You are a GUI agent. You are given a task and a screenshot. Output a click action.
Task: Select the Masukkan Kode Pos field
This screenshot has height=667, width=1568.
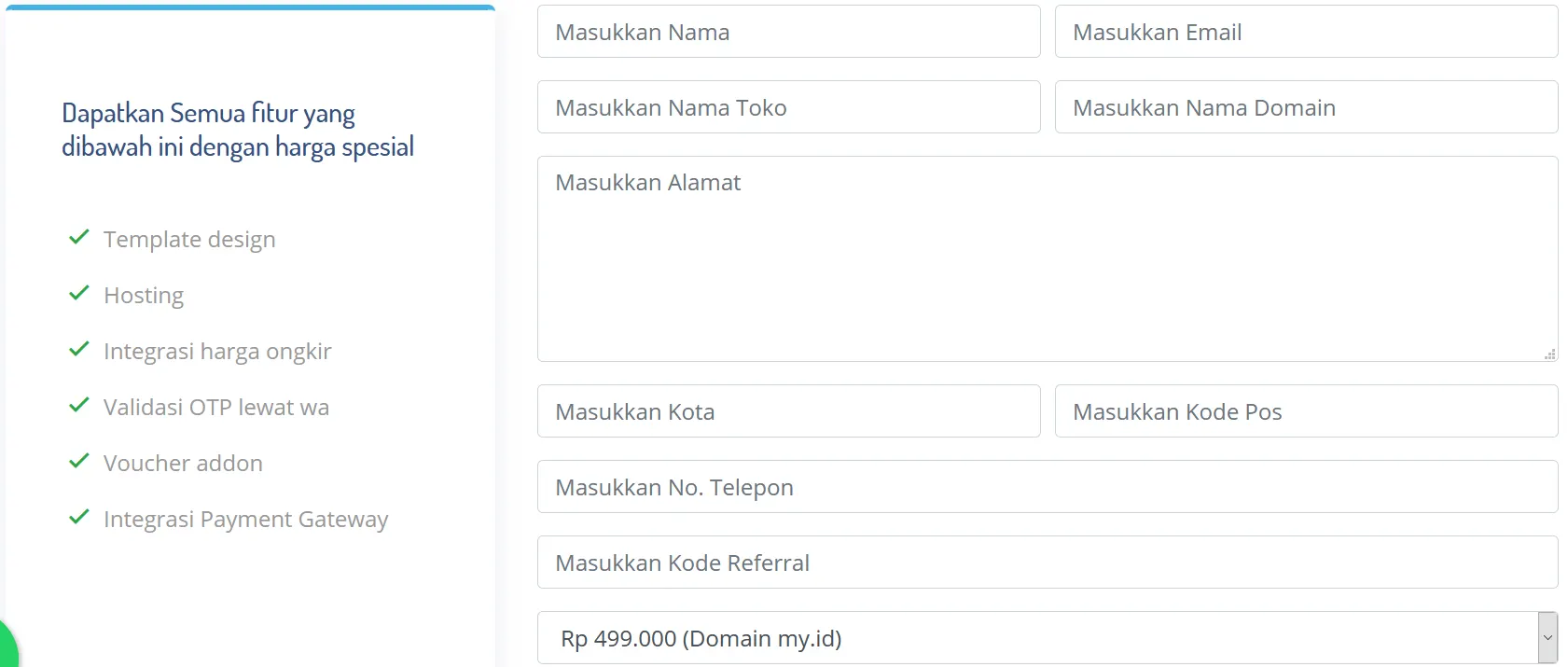pyautogui.click(x=1306, y=411)
